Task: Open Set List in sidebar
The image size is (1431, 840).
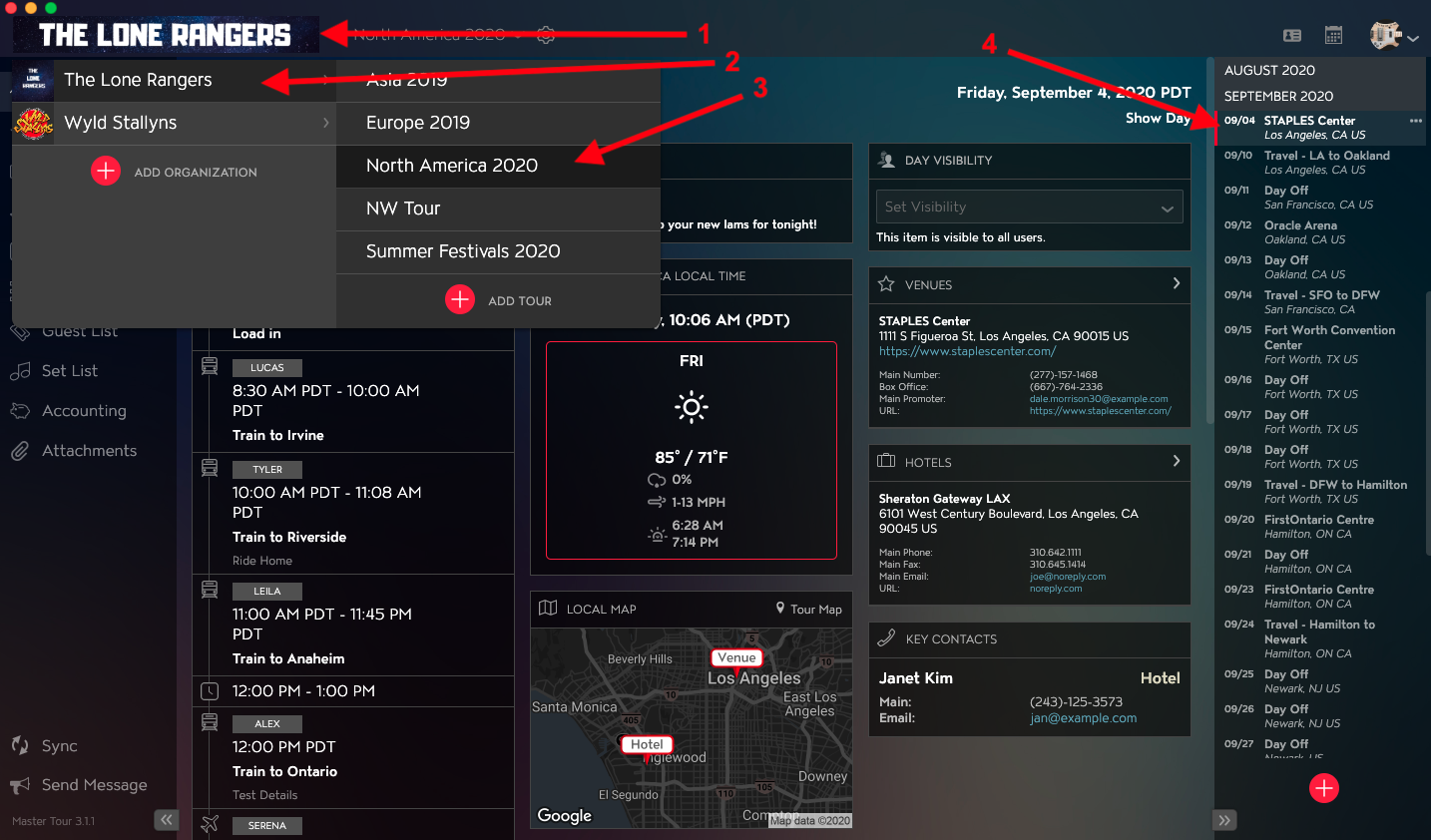Action: pyautogui.click(x=70, y=371)
